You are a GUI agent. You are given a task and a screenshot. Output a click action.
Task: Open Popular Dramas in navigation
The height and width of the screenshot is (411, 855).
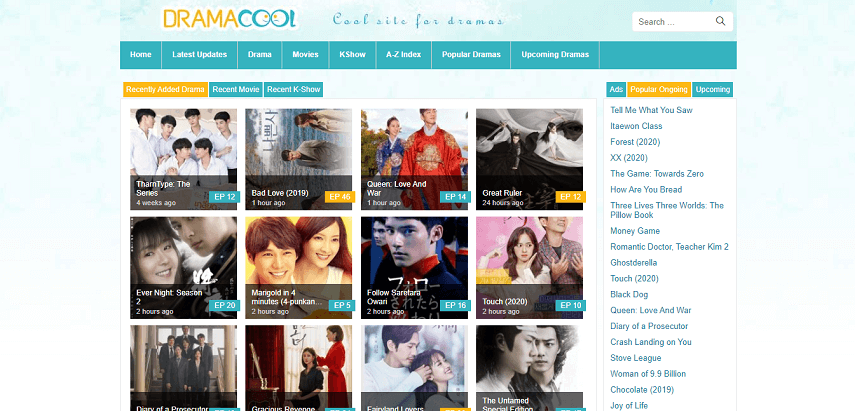click(x=471, y=55)
